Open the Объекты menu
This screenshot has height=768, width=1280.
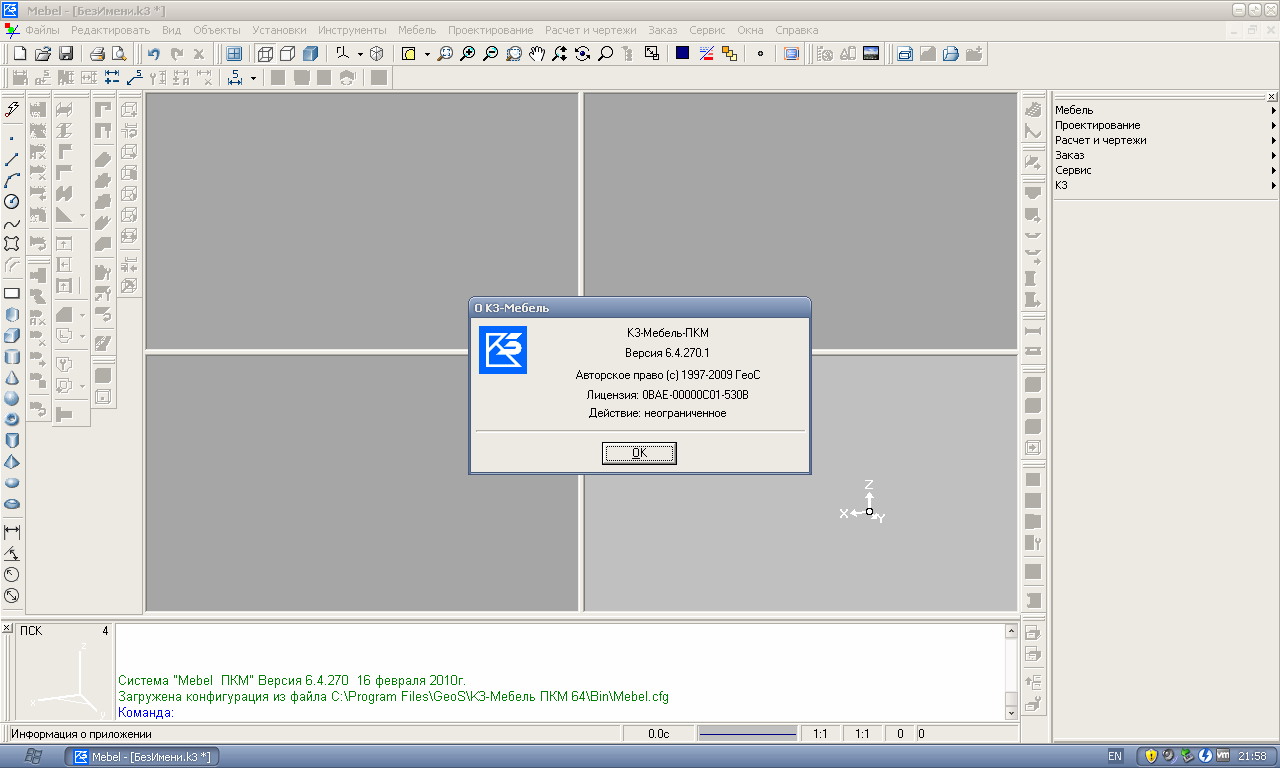click(x=216, y=30)
